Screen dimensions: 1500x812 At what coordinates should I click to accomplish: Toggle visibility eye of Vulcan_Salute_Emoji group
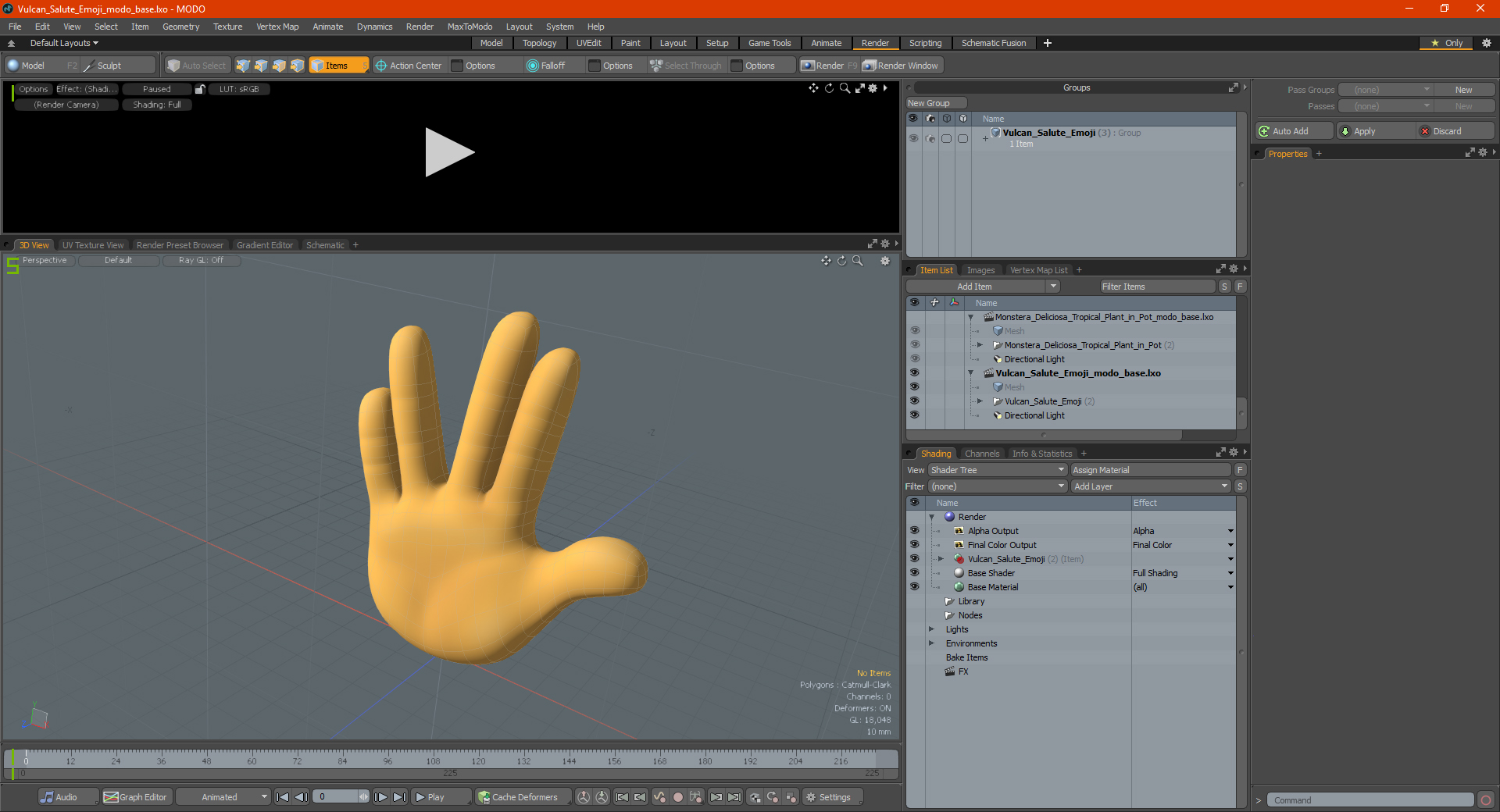[x=913, y=137]
